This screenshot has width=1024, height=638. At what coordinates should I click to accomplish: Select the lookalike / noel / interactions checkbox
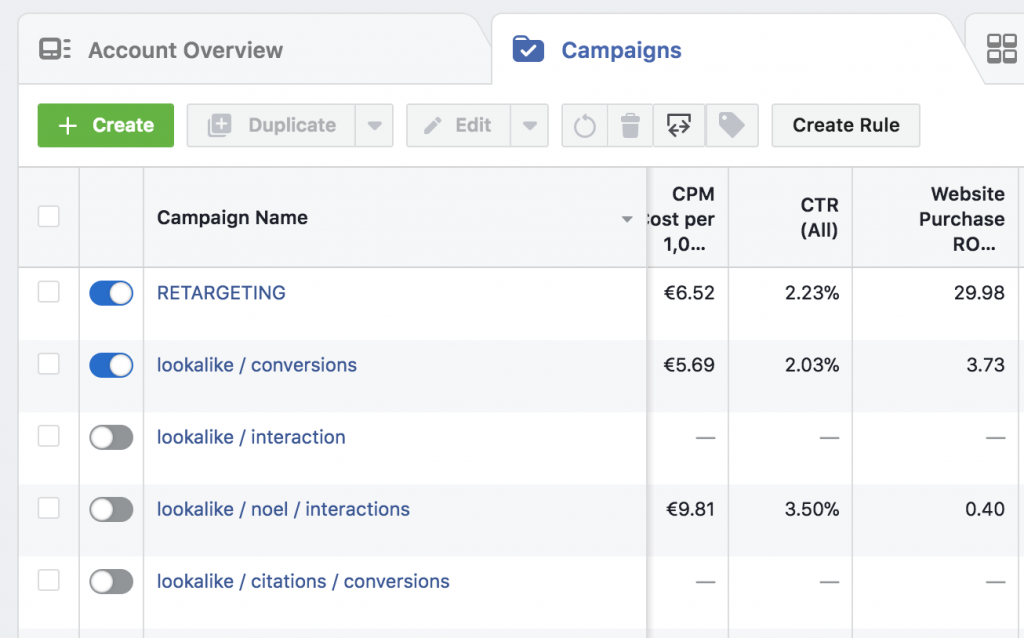click(x=49, y=508)
